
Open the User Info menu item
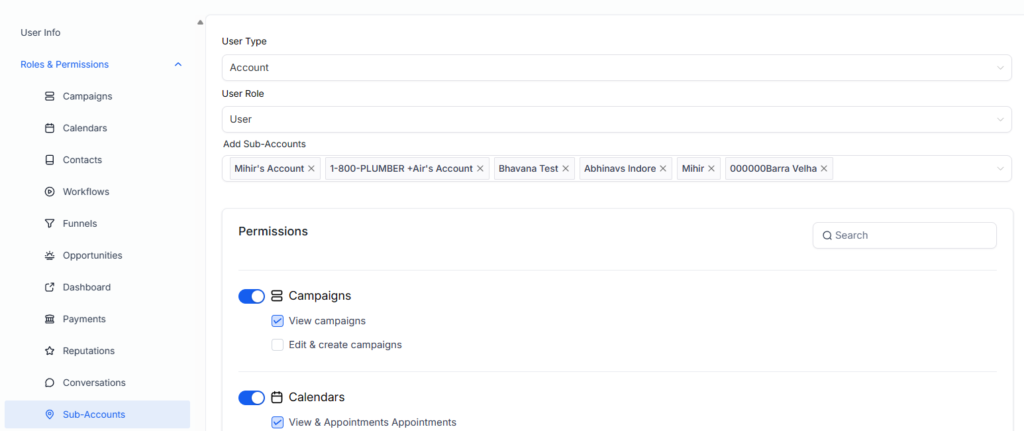click(x=41, y=33)
